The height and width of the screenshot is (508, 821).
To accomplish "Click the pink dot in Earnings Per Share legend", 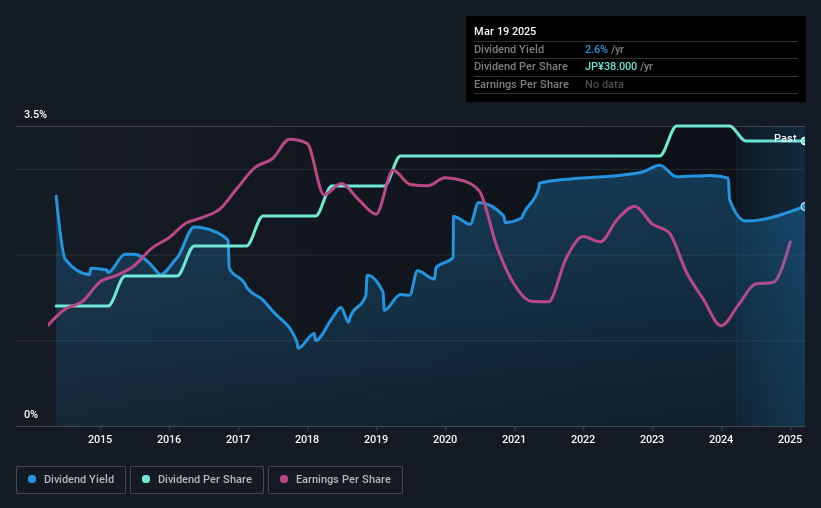I will pyautogui.click(x=284, y=479).
